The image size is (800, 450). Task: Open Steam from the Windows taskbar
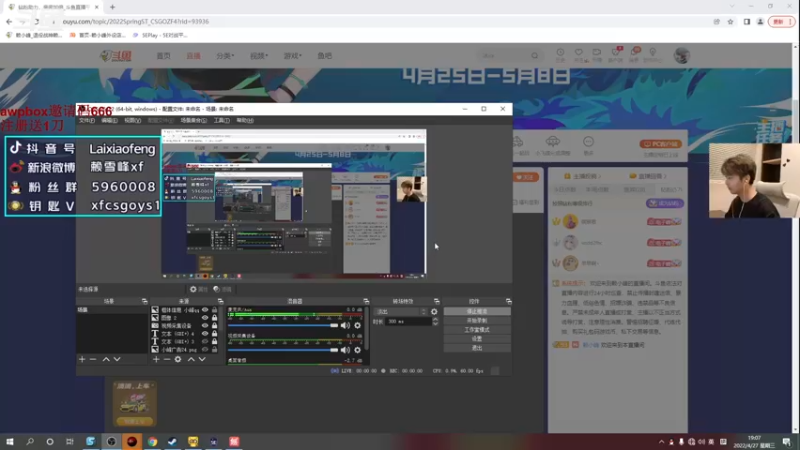[172, 442]
